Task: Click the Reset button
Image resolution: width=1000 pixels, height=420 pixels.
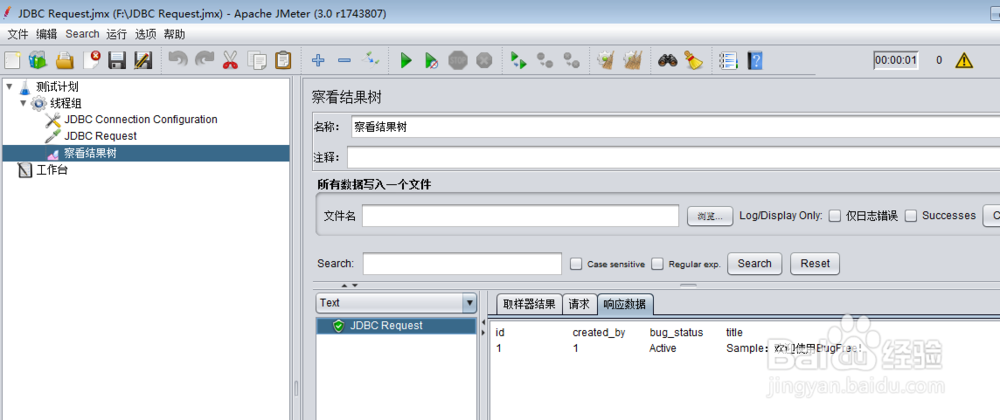Action: pyautogui.click(x=815, y=263)
